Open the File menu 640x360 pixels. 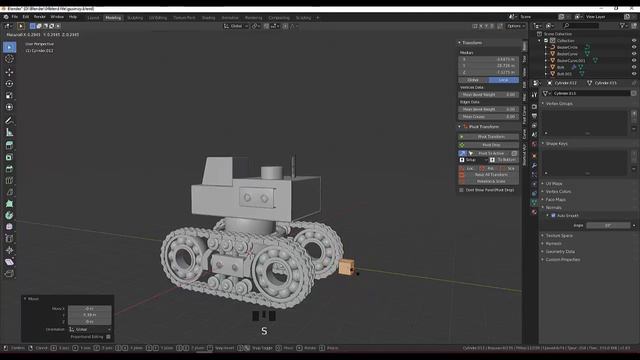click(x=15, y=17)
